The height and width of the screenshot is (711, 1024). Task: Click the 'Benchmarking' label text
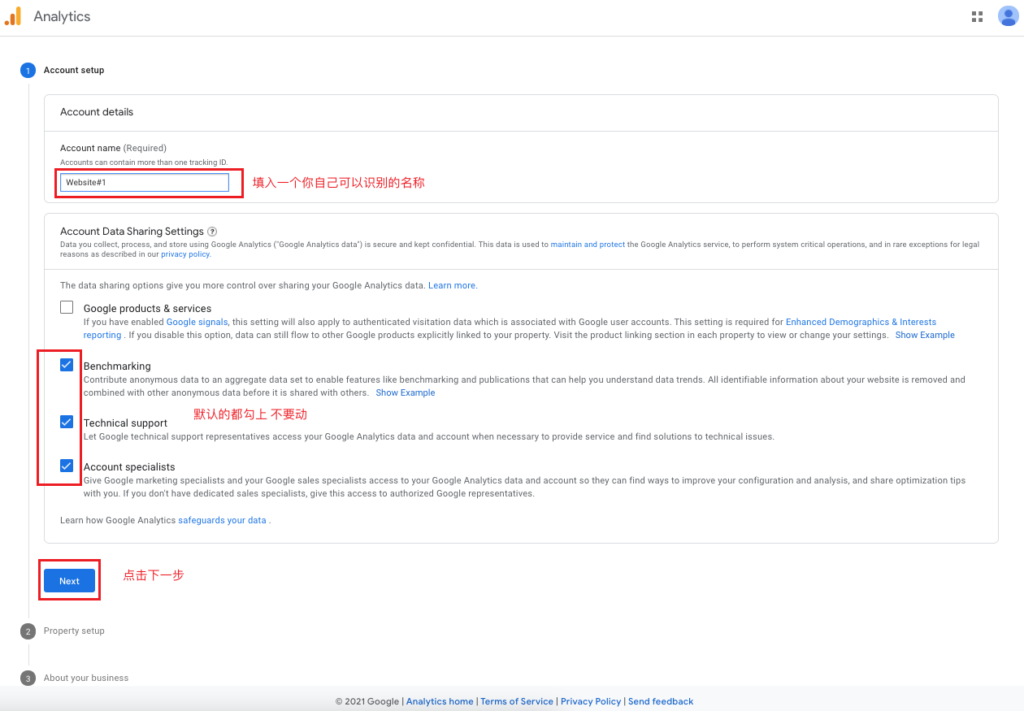pyautogui.click(x=117, y=366)
